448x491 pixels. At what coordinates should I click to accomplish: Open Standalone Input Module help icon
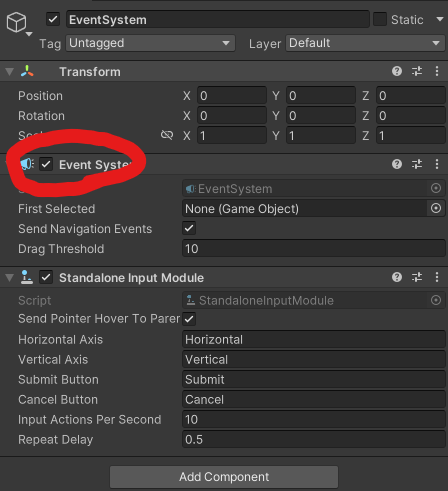[x=397, y=277]
